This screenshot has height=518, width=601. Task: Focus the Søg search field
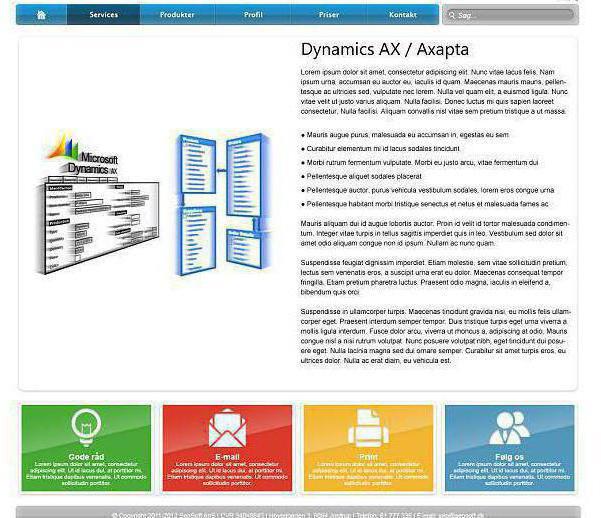(511, 15)
